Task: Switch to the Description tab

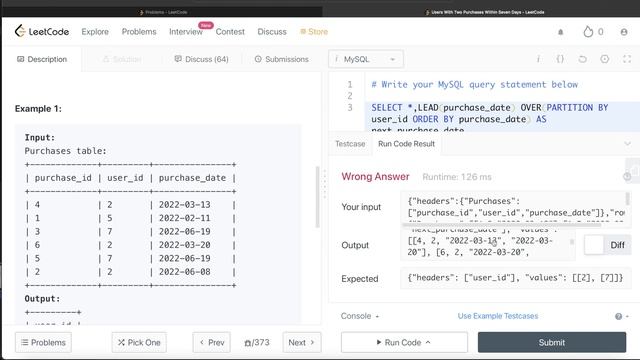Action: coord(42,59)
